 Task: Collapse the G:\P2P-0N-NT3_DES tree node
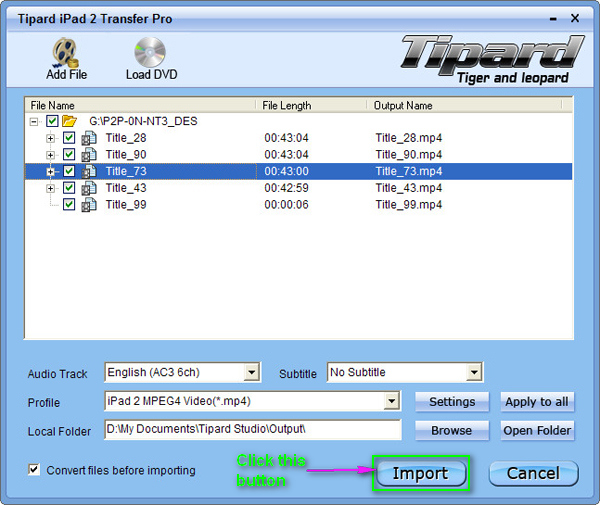pyautogui.click(x=34, y=122)
